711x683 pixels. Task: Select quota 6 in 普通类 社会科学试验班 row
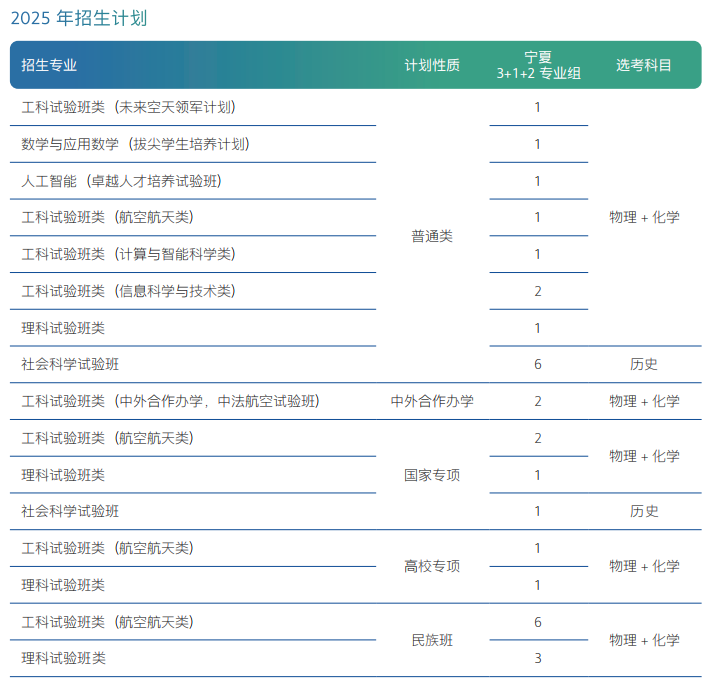[538, 364]
